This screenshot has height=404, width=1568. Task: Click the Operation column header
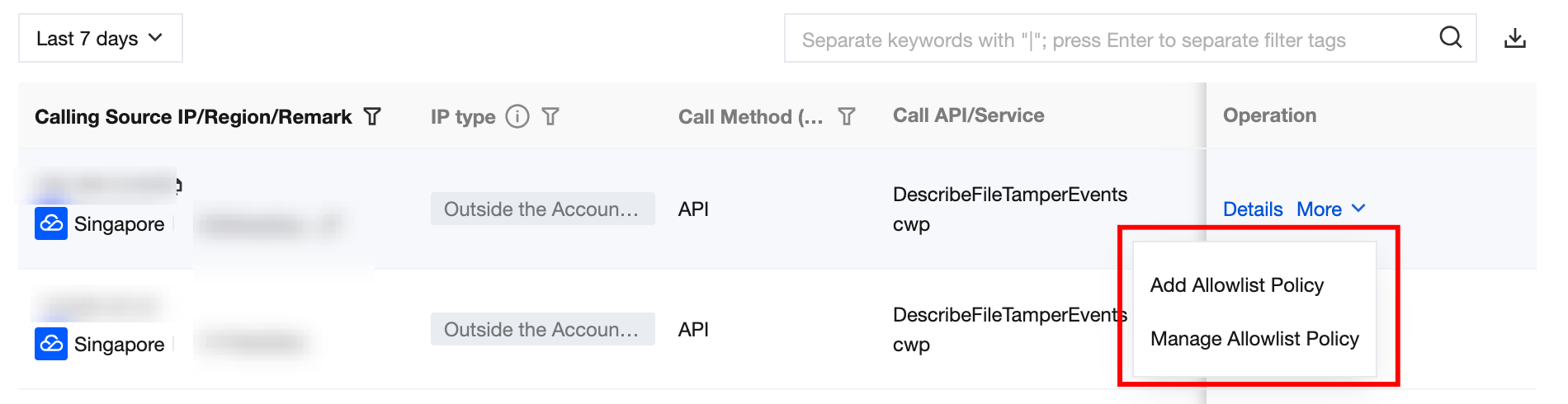point(1268,115)
